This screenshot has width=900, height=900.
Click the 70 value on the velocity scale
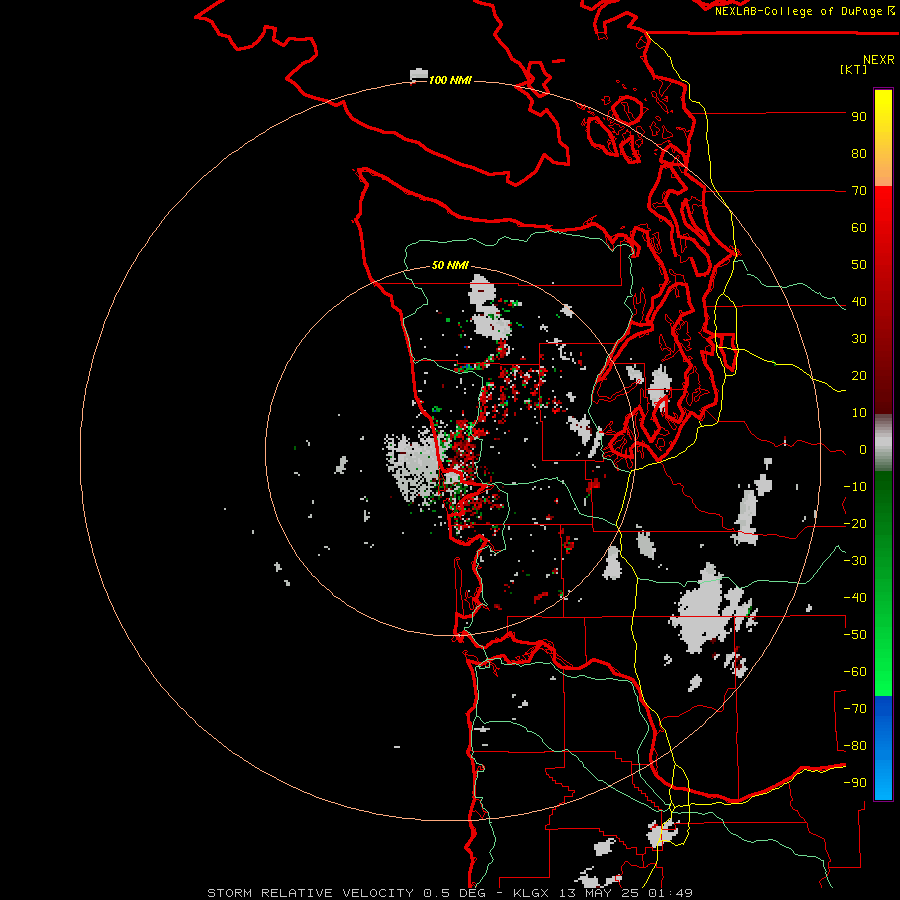point(859,191)
